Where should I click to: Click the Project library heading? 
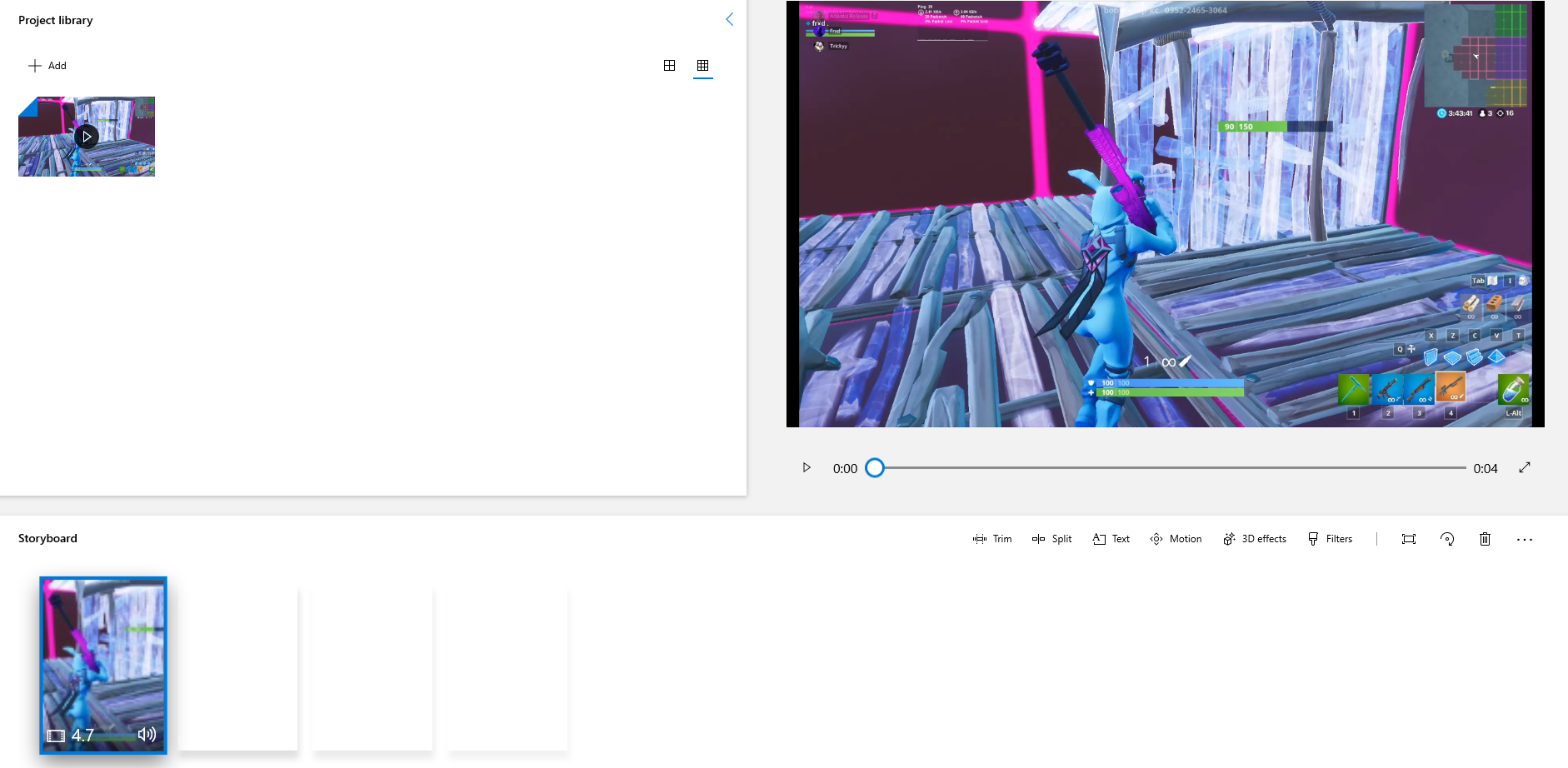pyautogui.click(x=56, y=20)
